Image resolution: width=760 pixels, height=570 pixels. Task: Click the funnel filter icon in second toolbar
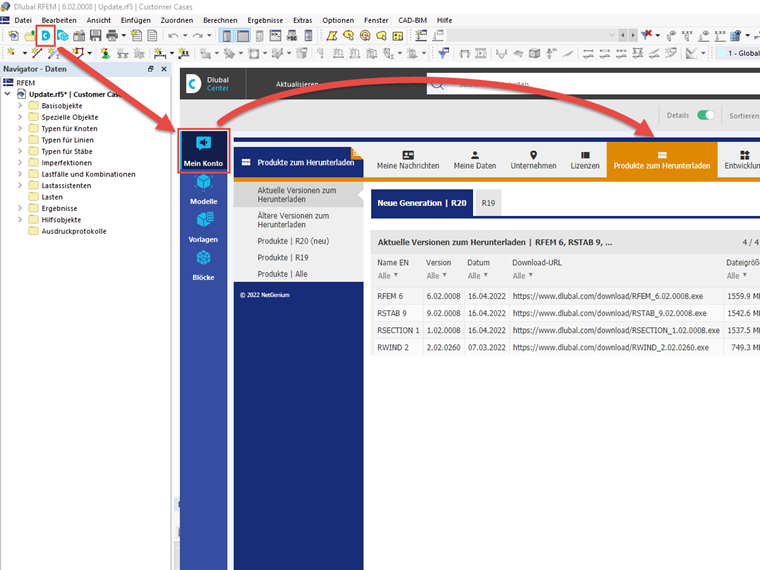(x=443, y=53)
